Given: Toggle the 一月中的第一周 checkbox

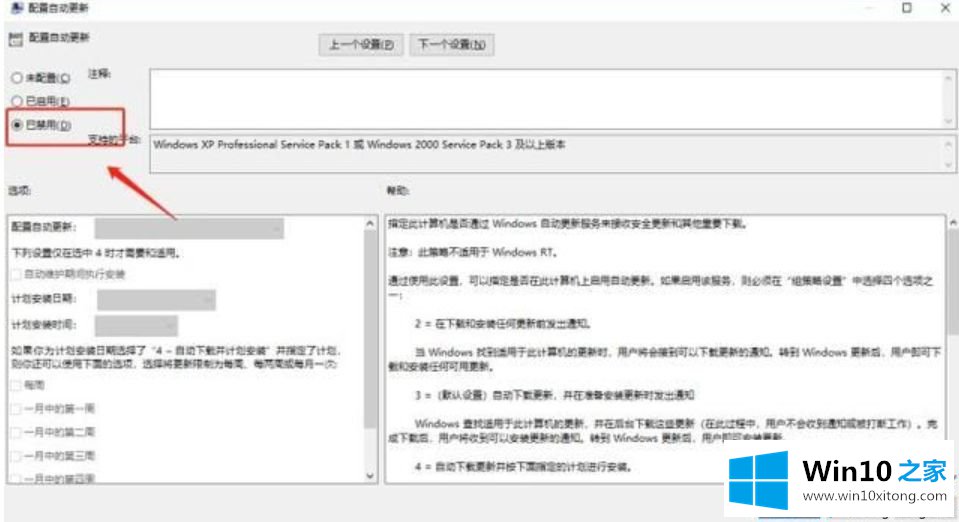Looking at the screenshot, I should [17, 409].
